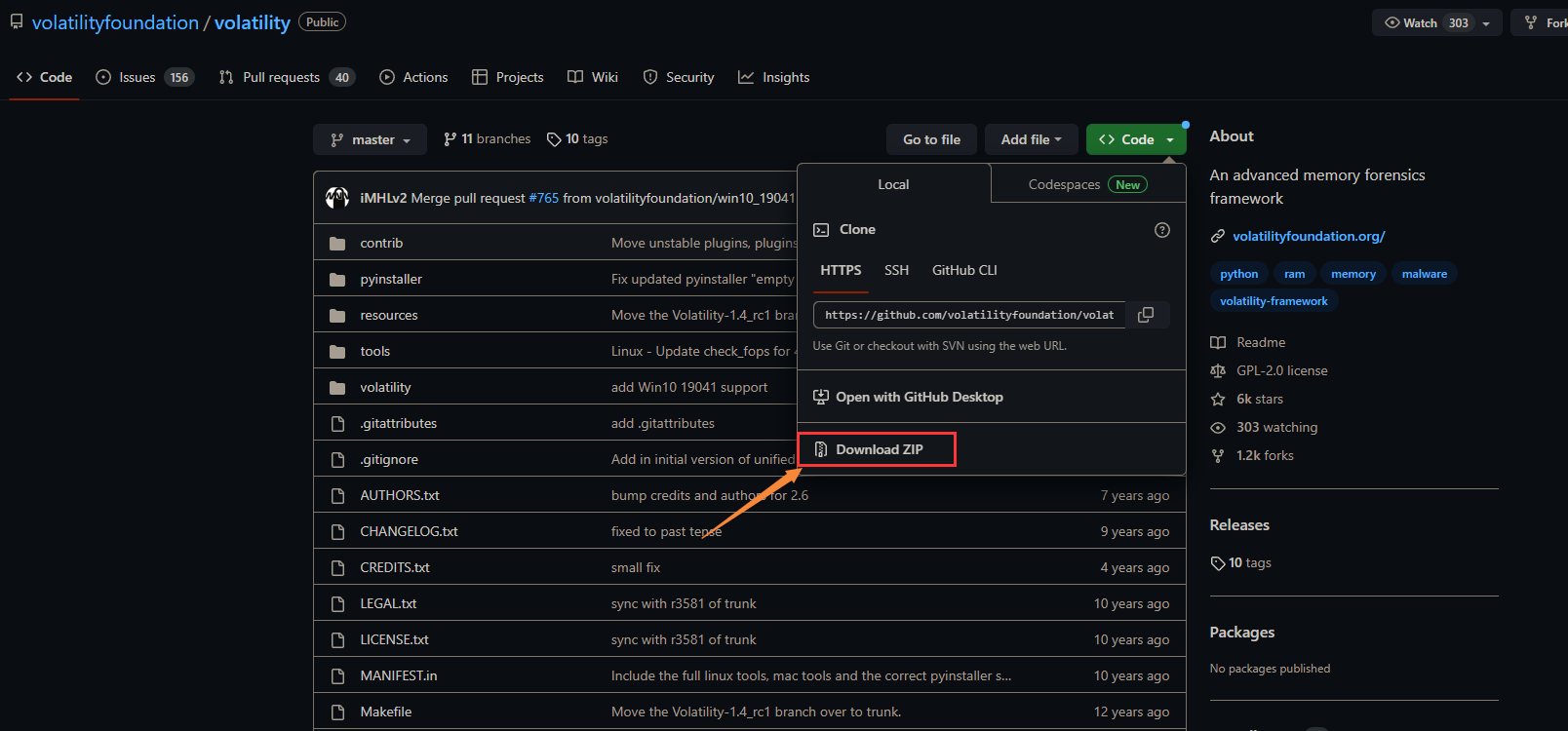Click the malware topic tag

pyautogui.click(x=1425, y=274)
